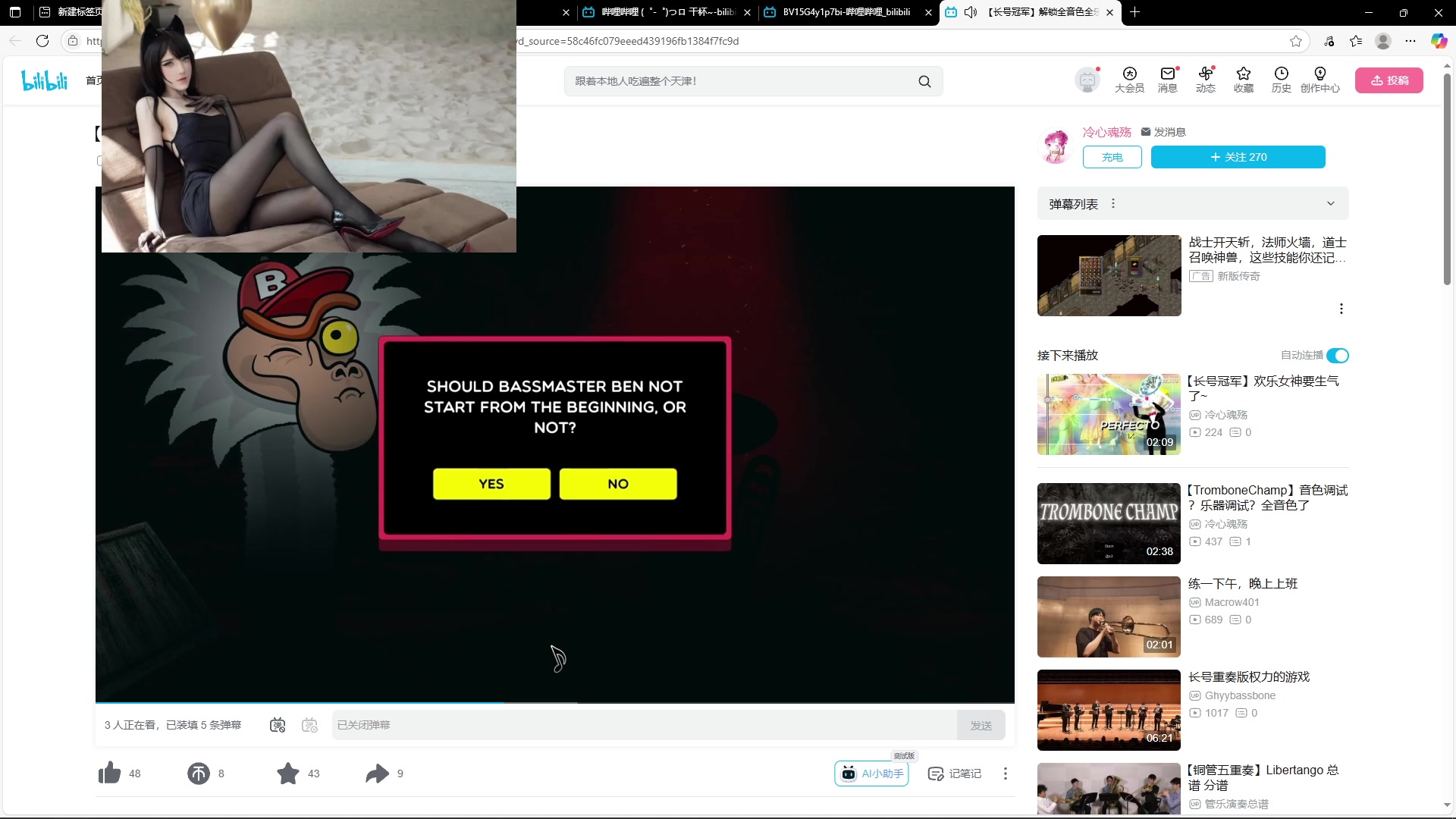Click the video progress bar
This screenshot has height=819, width=1456.
pos(555,703)
